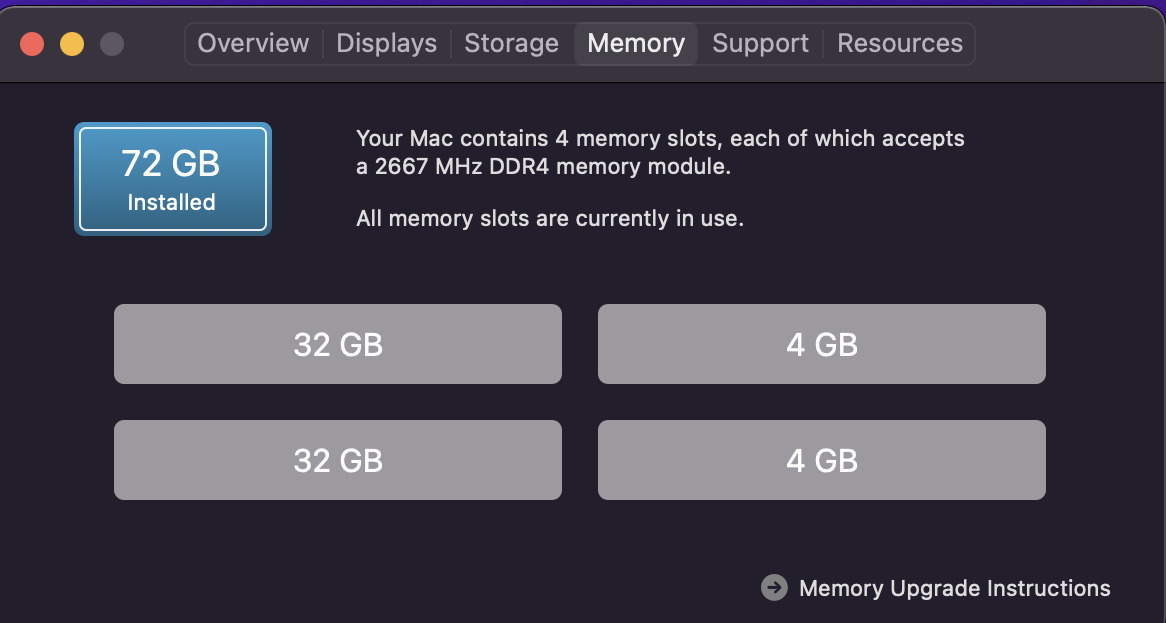Select the upper 4 GB memory slot
This screenshot has height=623, width=1166.
[x=821, y=344]
